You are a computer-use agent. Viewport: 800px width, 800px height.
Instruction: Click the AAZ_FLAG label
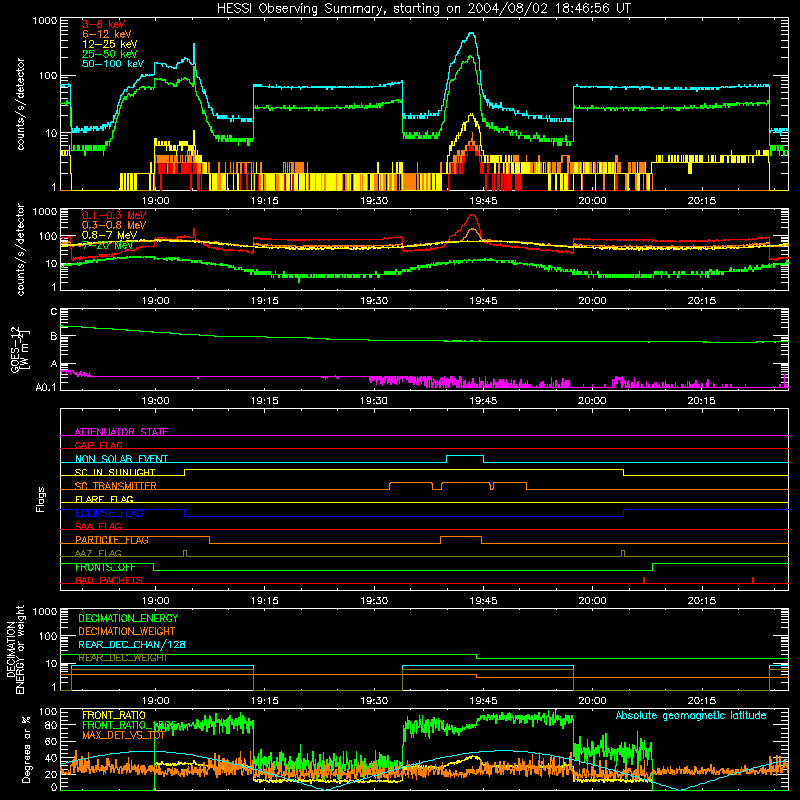coord(98,553)
